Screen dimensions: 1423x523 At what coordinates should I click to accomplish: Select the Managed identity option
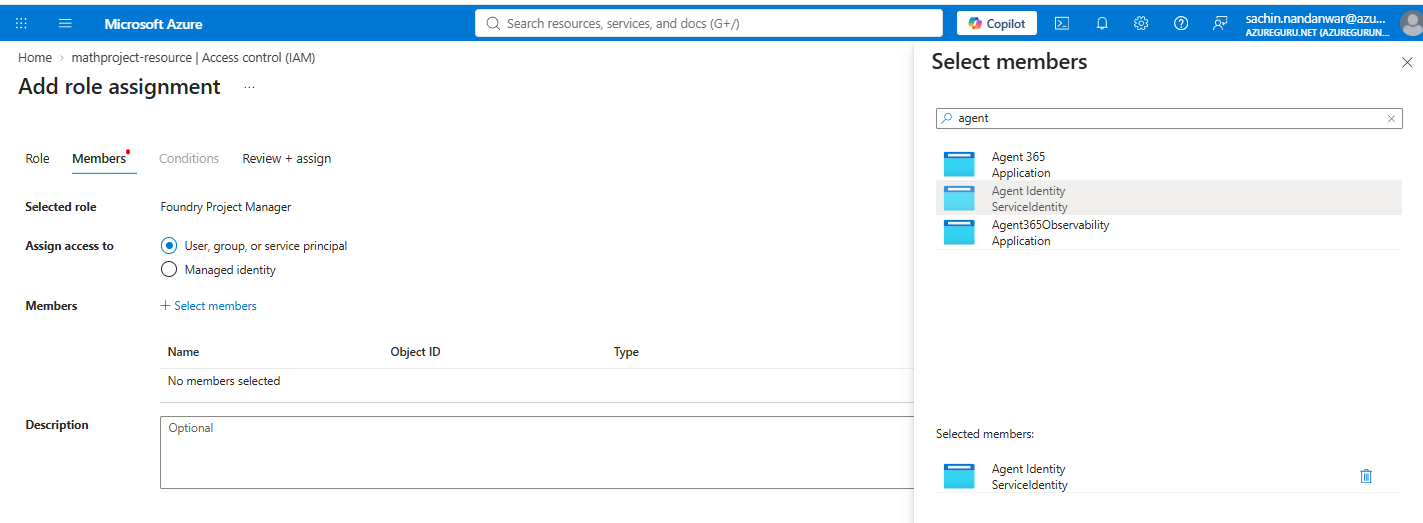pos(169,269)
